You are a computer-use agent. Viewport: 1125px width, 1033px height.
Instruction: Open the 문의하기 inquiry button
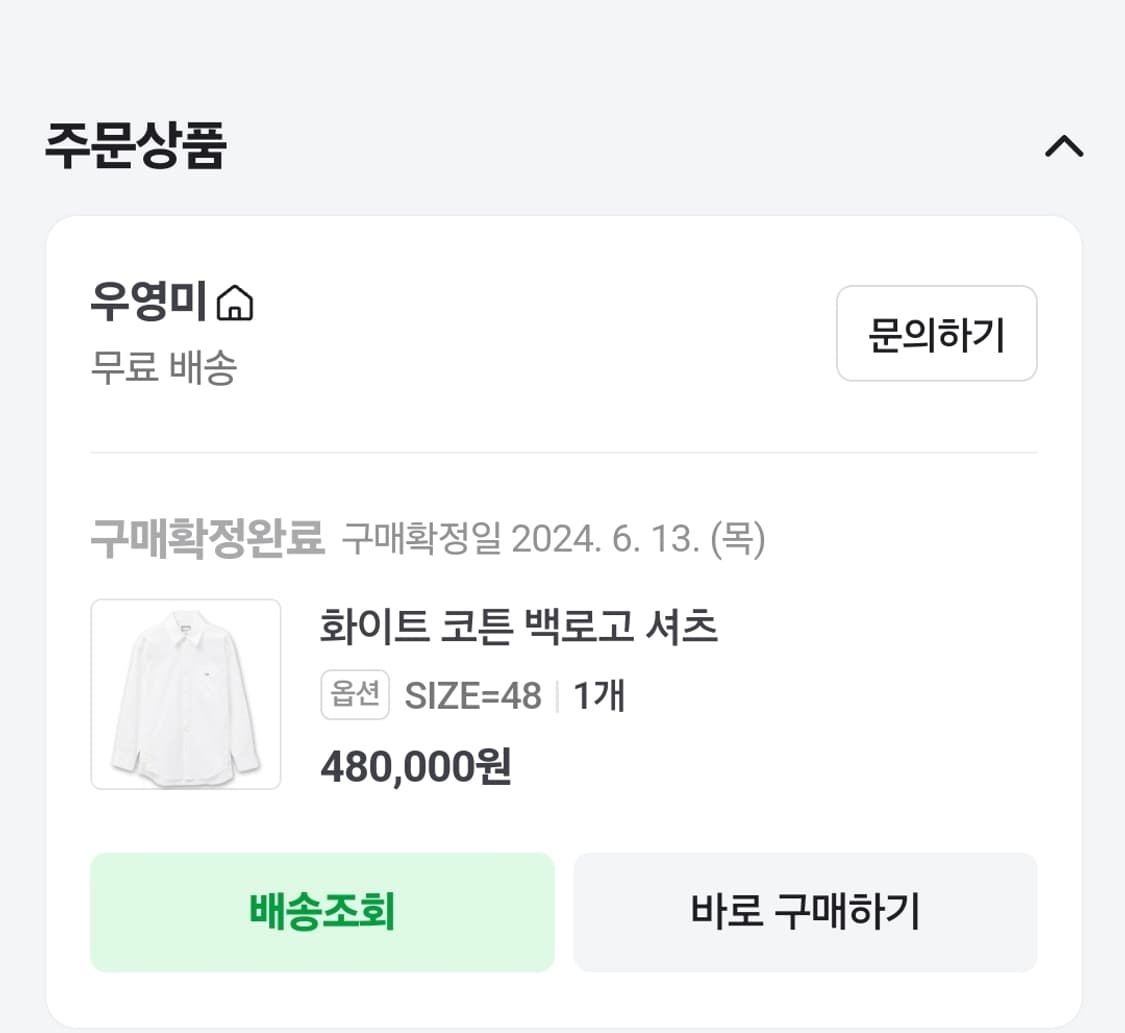point(936,333)
